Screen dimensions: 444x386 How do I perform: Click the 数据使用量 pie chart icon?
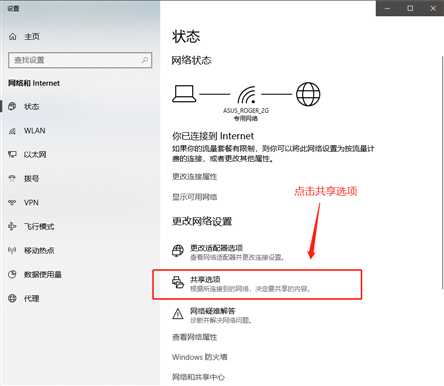(12, 274)
